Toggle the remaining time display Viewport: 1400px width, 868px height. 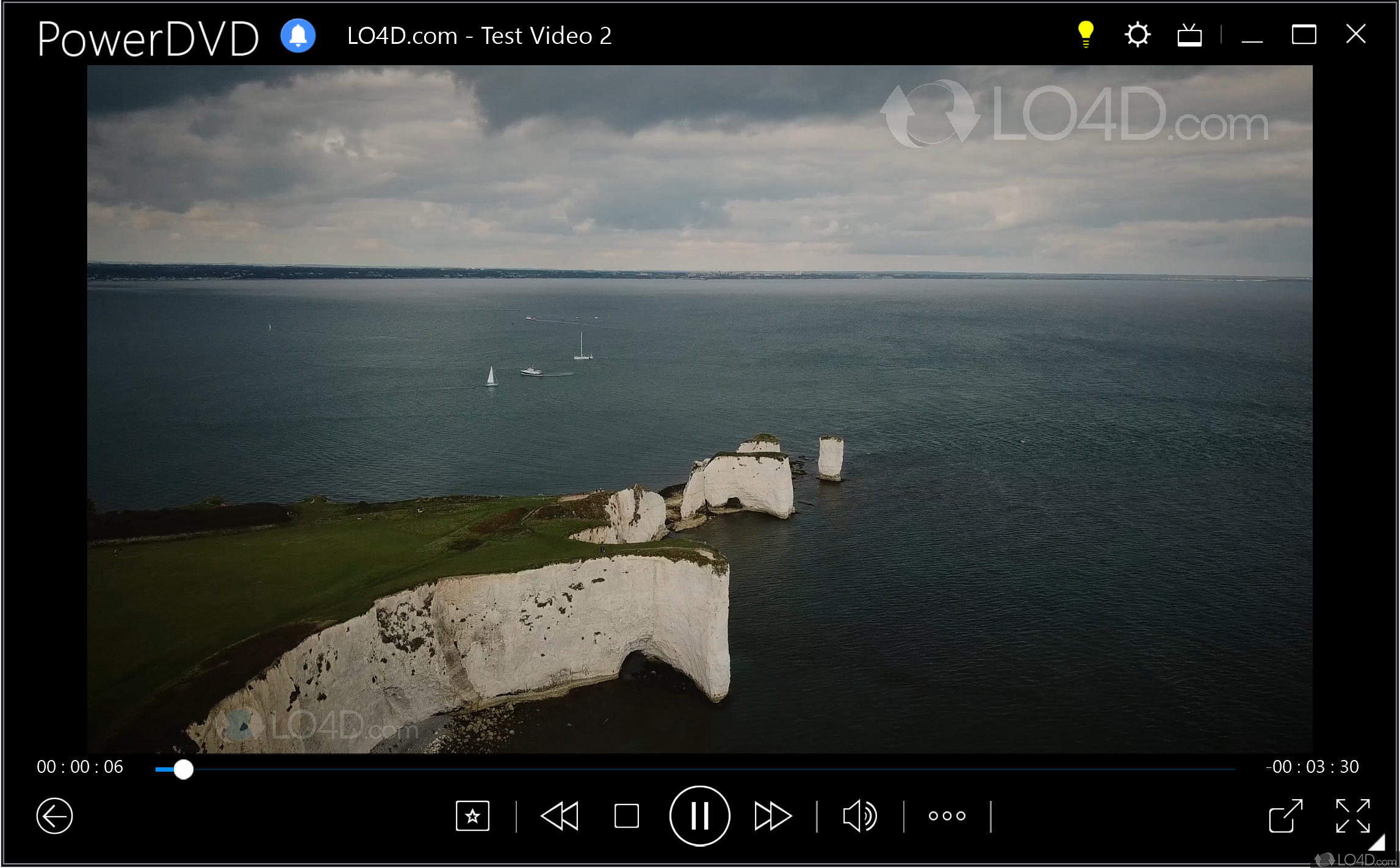[x=1312, y=767]
